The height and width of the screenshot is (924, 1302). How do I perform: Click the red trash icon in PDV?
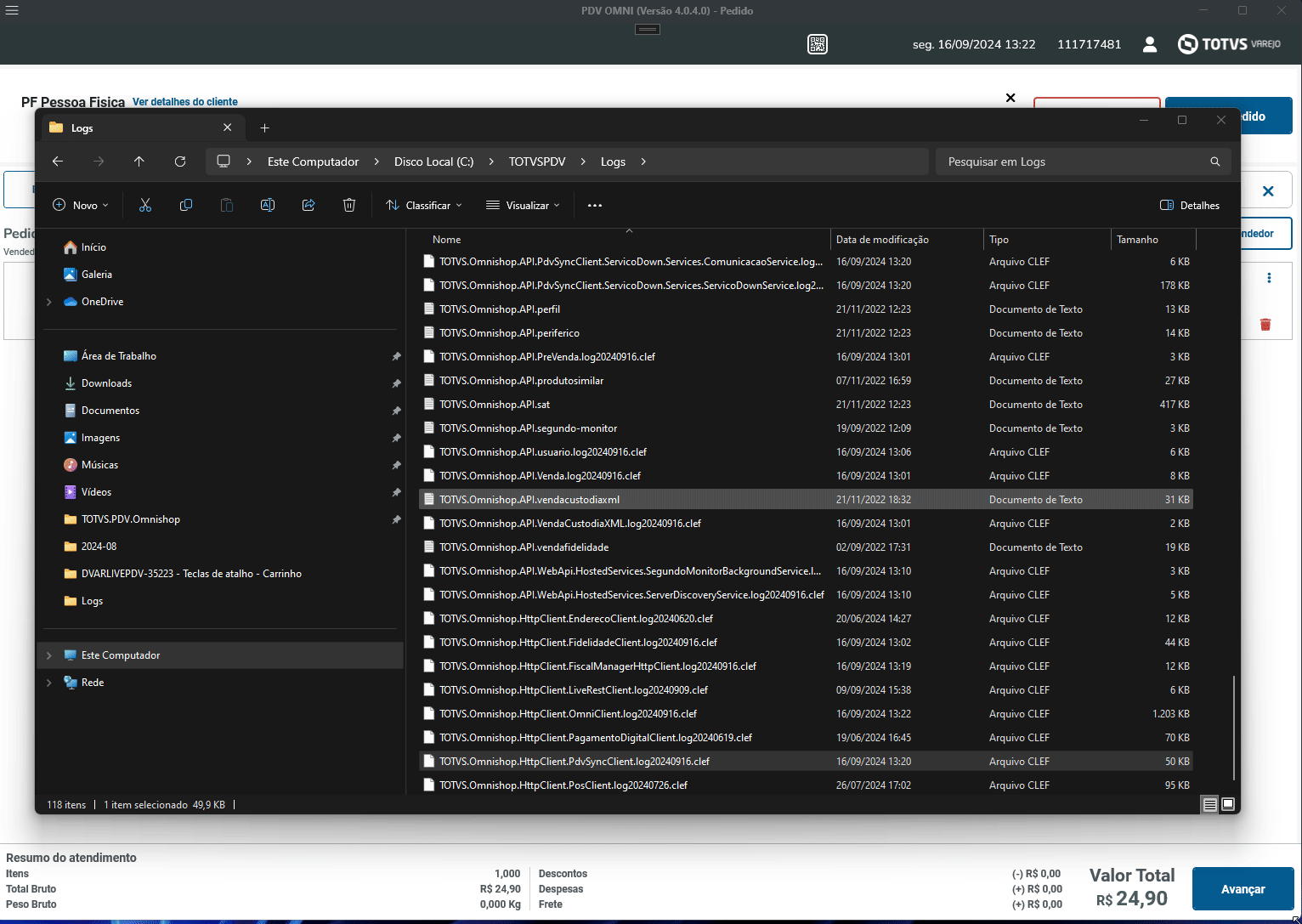pyautogui.click(x=1265, y=325)
